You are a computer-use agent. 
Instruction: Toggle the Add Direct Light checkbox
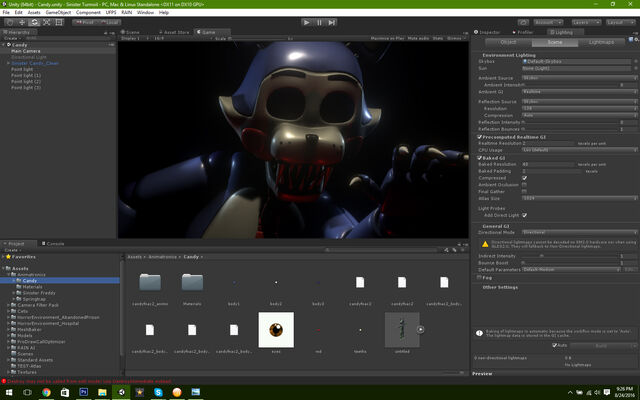(524, 215)
